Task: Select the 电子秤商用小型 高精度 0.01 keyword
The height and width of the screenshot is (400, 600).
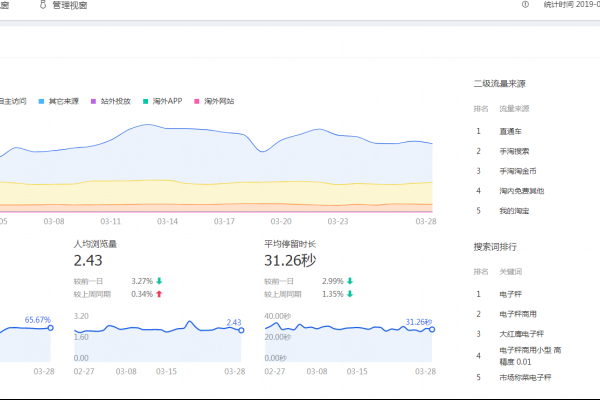Action: coord(530,356)
